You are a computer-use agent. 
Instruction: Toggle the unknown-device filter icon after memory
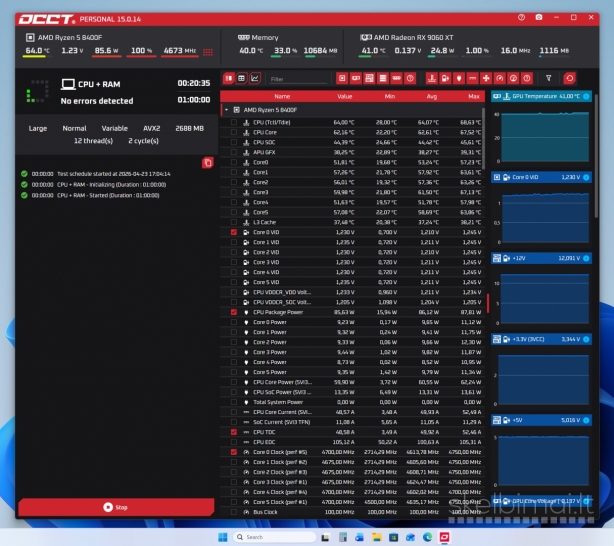pos(410,78)
